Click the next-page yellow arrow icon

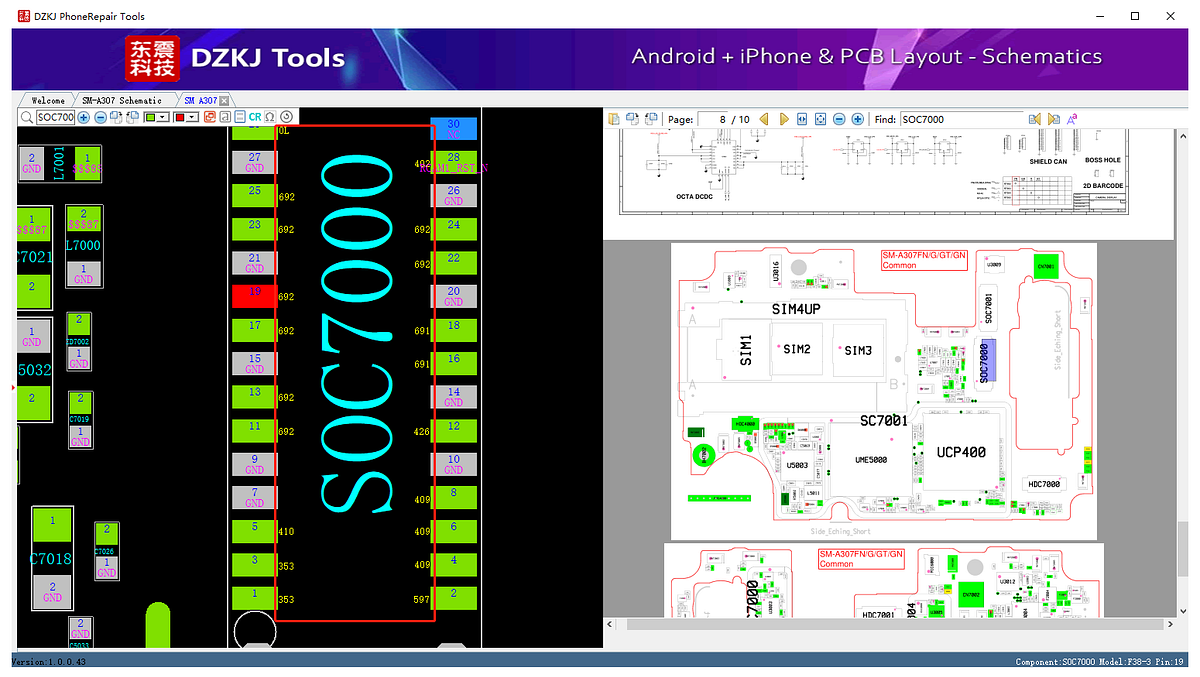[783, 119]
